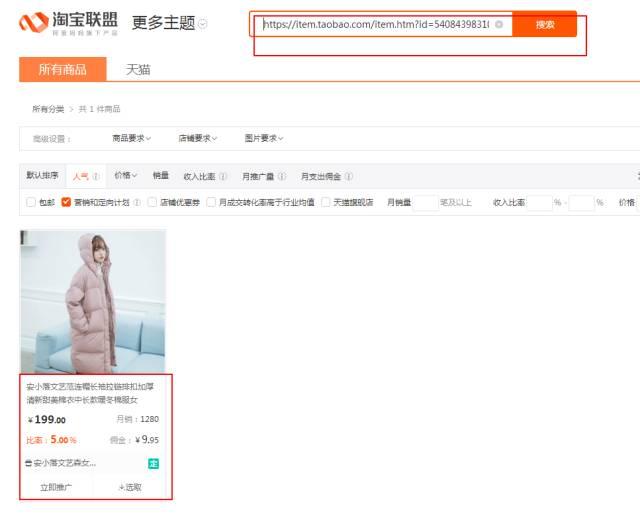This screenshot has height=526, width=640.
Task: Click the price ¥199.00
Action: pyautogui.click(x=47, y=419)
